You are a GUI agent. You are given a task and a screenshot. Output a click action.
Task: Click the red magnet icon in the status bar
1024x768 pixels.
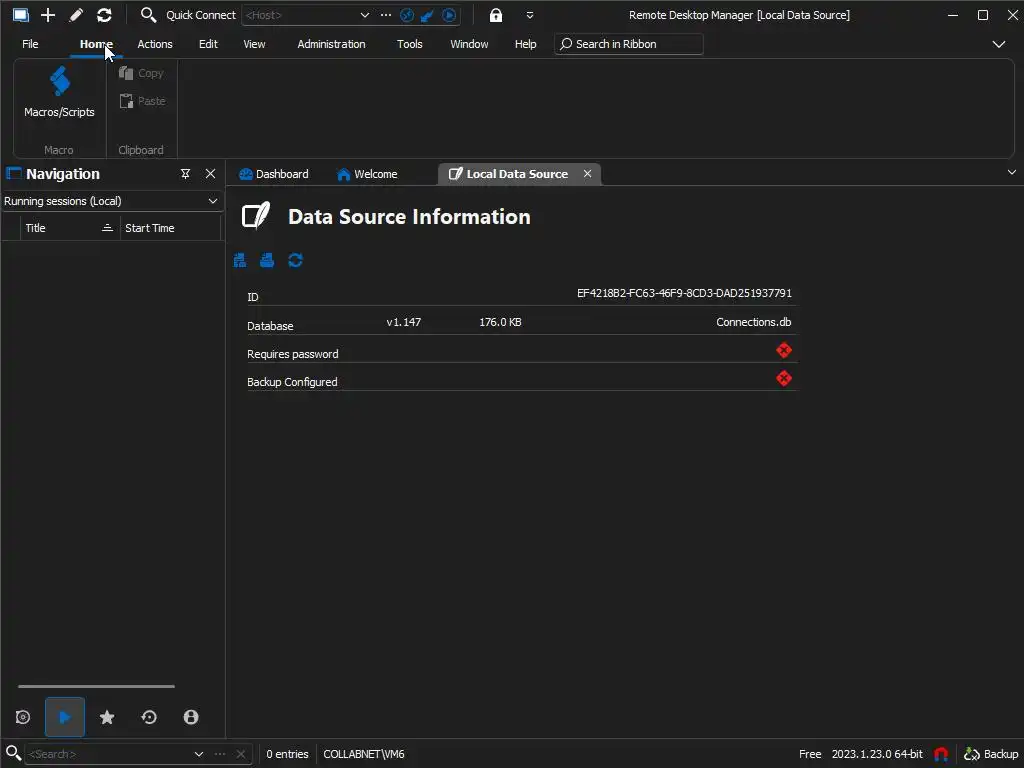pyautogui.click(x=941, y=754)
